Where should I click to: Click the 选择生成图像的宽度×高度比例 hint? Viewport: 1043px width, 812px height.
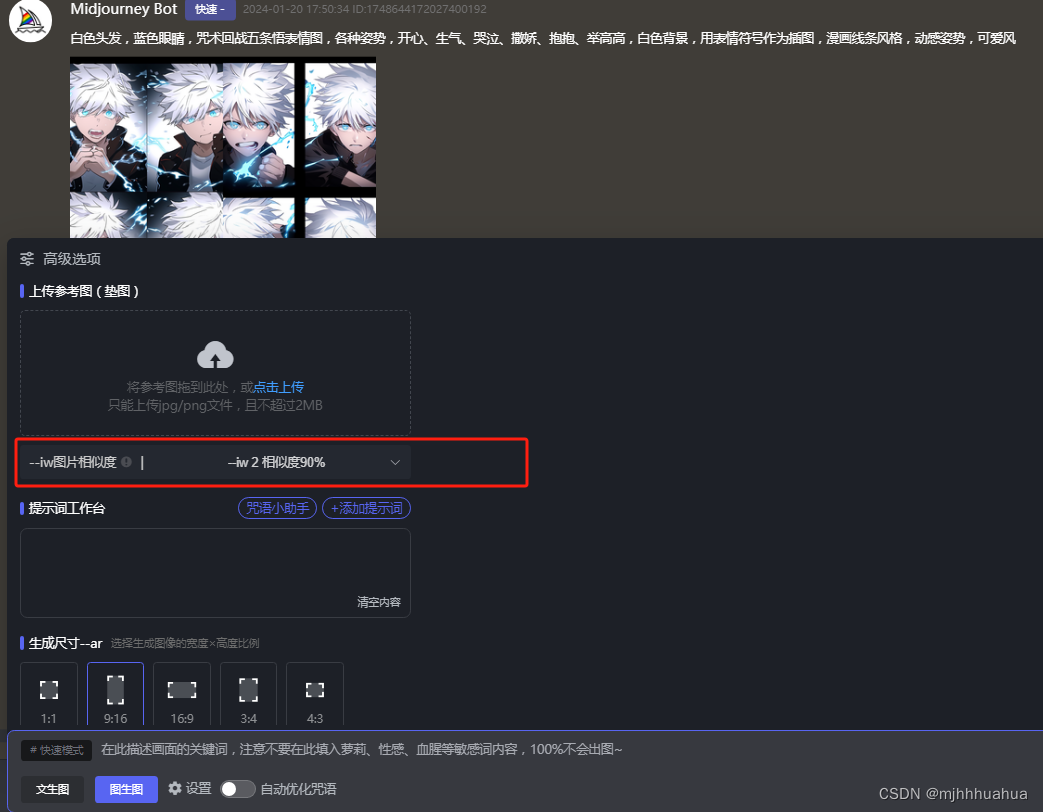click(x=185, y=643)
